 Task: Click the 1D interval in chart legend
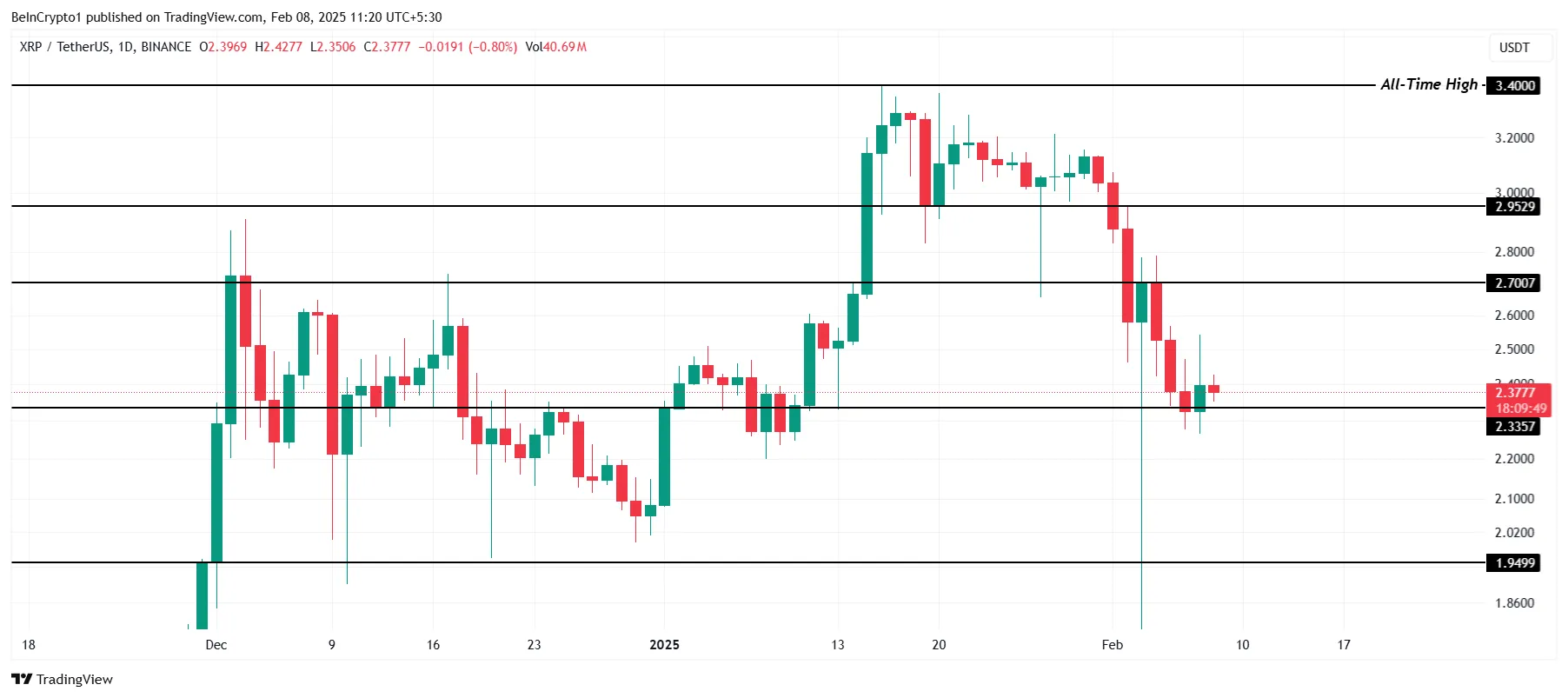click(x=125, y=47)
